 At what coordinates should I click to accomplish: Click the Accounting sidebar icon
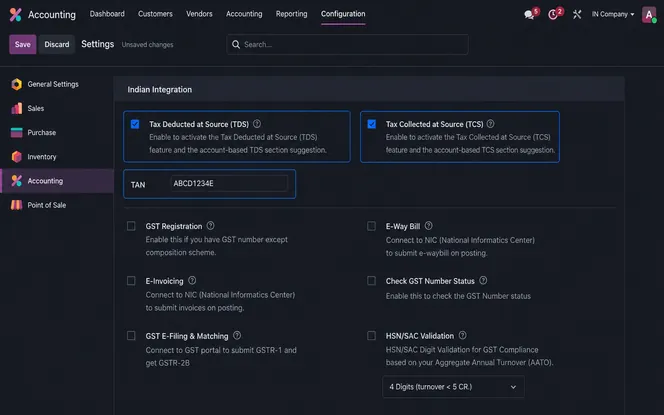point(17,181)
